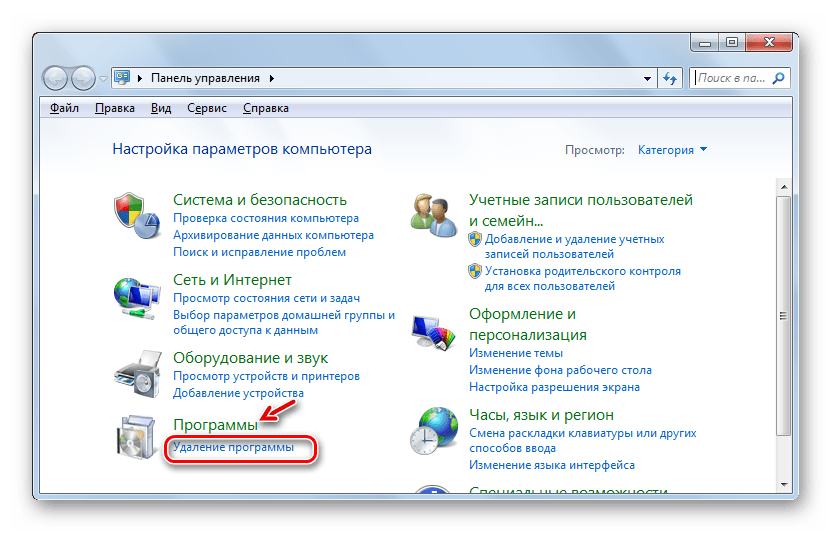Open the Сервис menu
Image resolution: width=832 pixels, height=533 pixels.
tap(207, 108)
